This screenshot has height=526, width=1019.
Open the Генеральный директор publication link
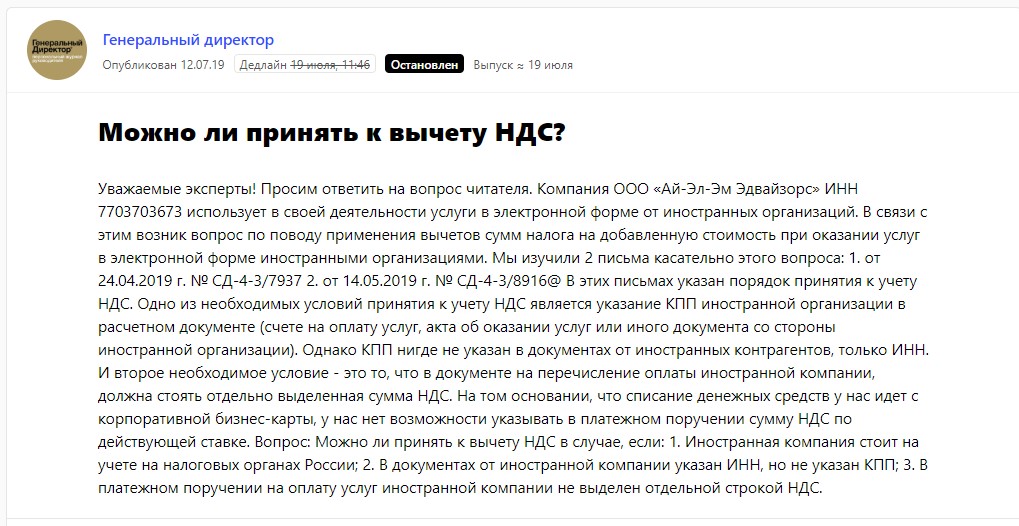pos(188,40)
